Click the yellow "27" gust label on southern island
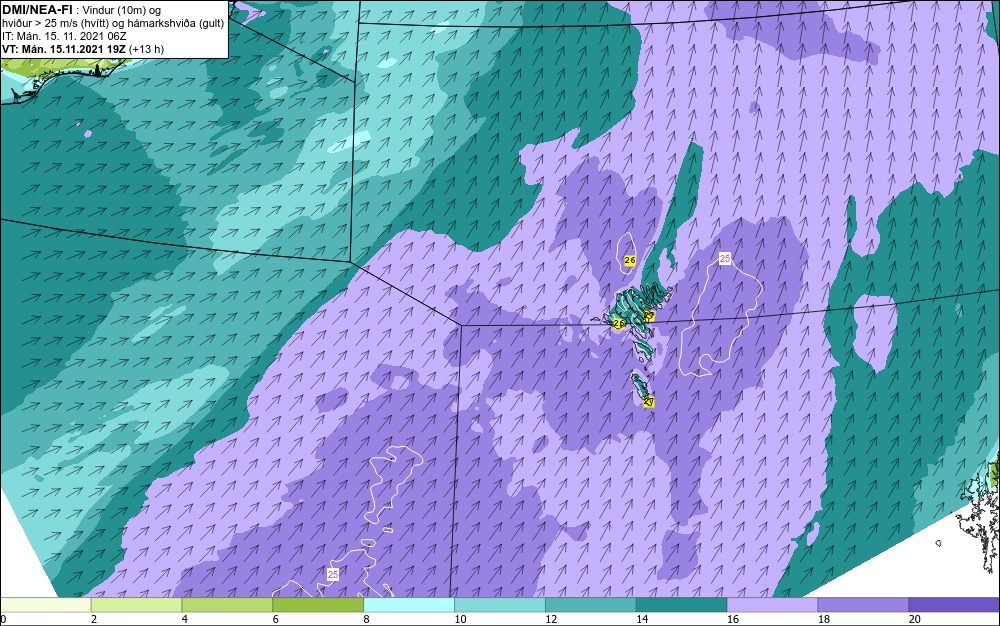Screen dimensions: 1000x626 tap(649, 402)
